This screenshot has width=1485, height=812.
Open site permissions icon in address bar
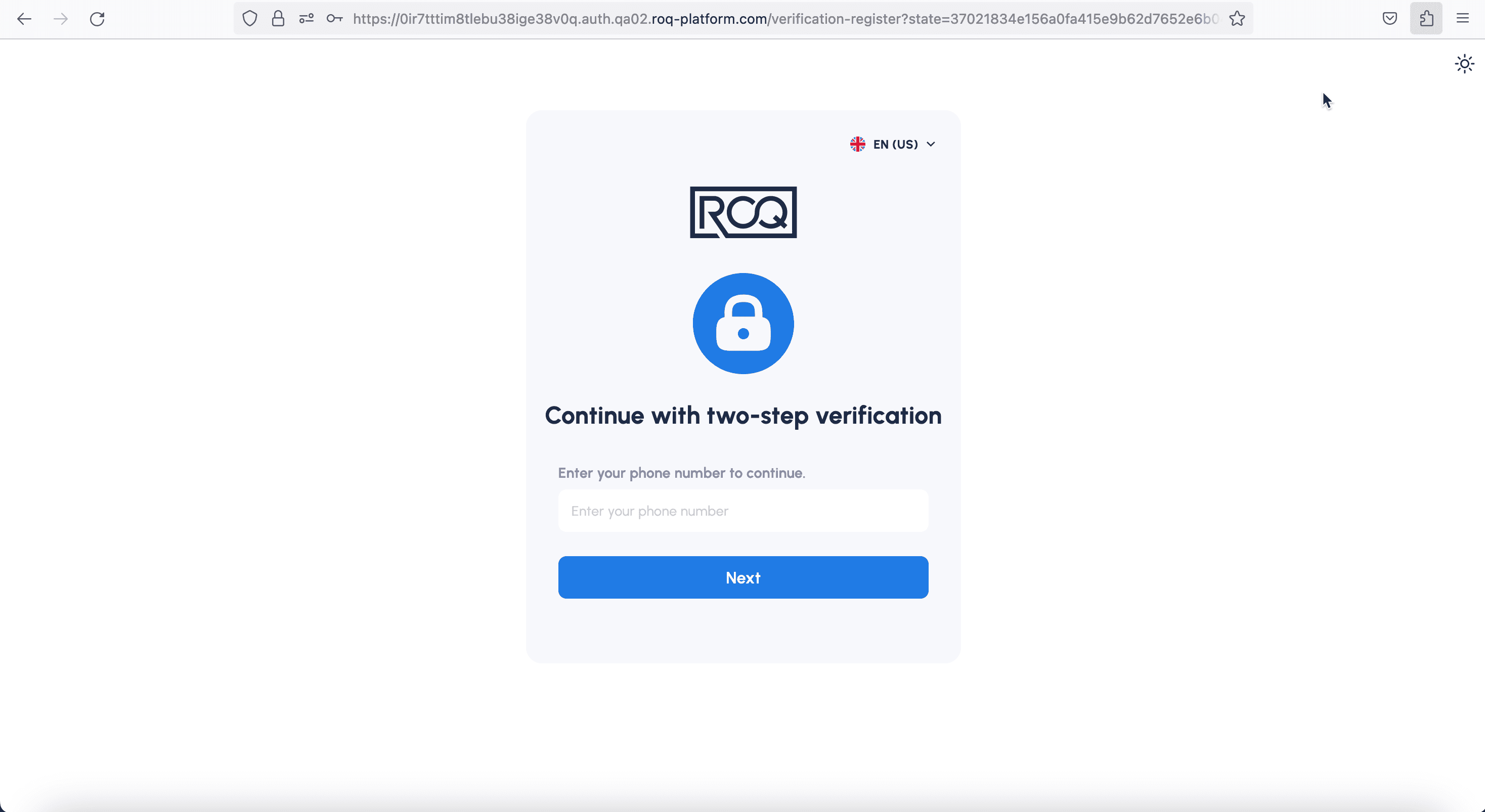click(306, 19)
